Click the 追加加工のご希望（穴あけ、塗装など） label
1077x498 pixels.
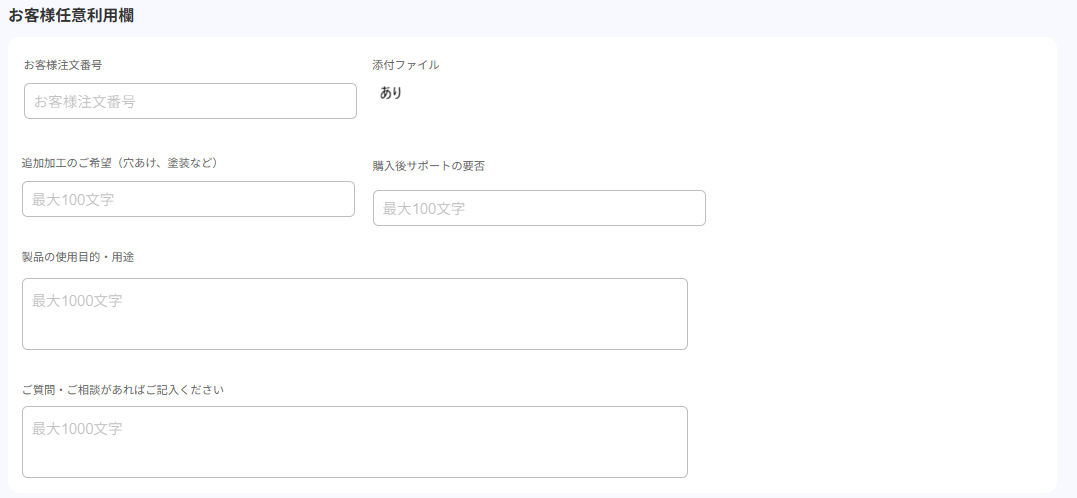[x=120, y=162]
